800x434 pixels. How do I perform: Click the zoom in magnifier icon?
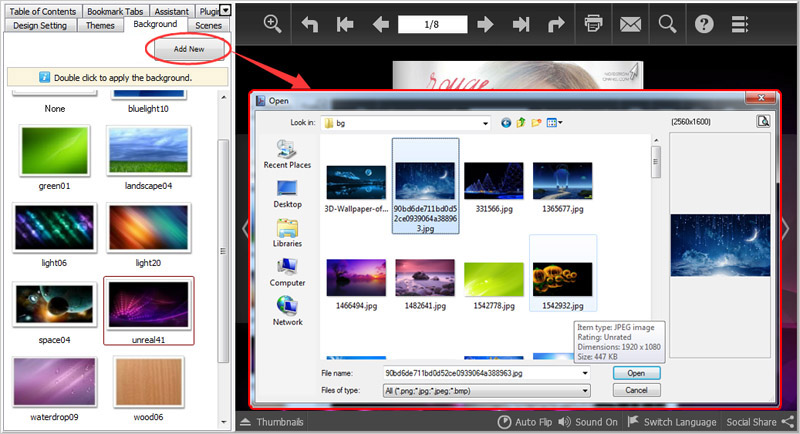[x=272, y=23]
